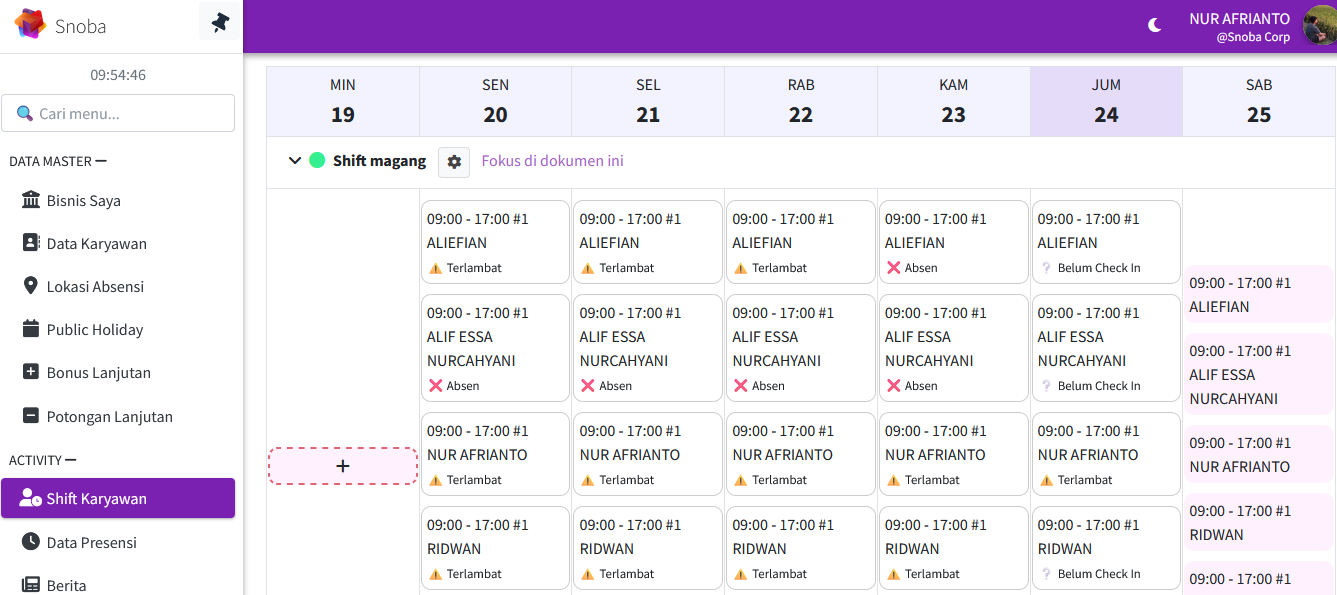Select the JUM 24 day header
The image size is (1337, 595).
click(x=1105, y=101)
